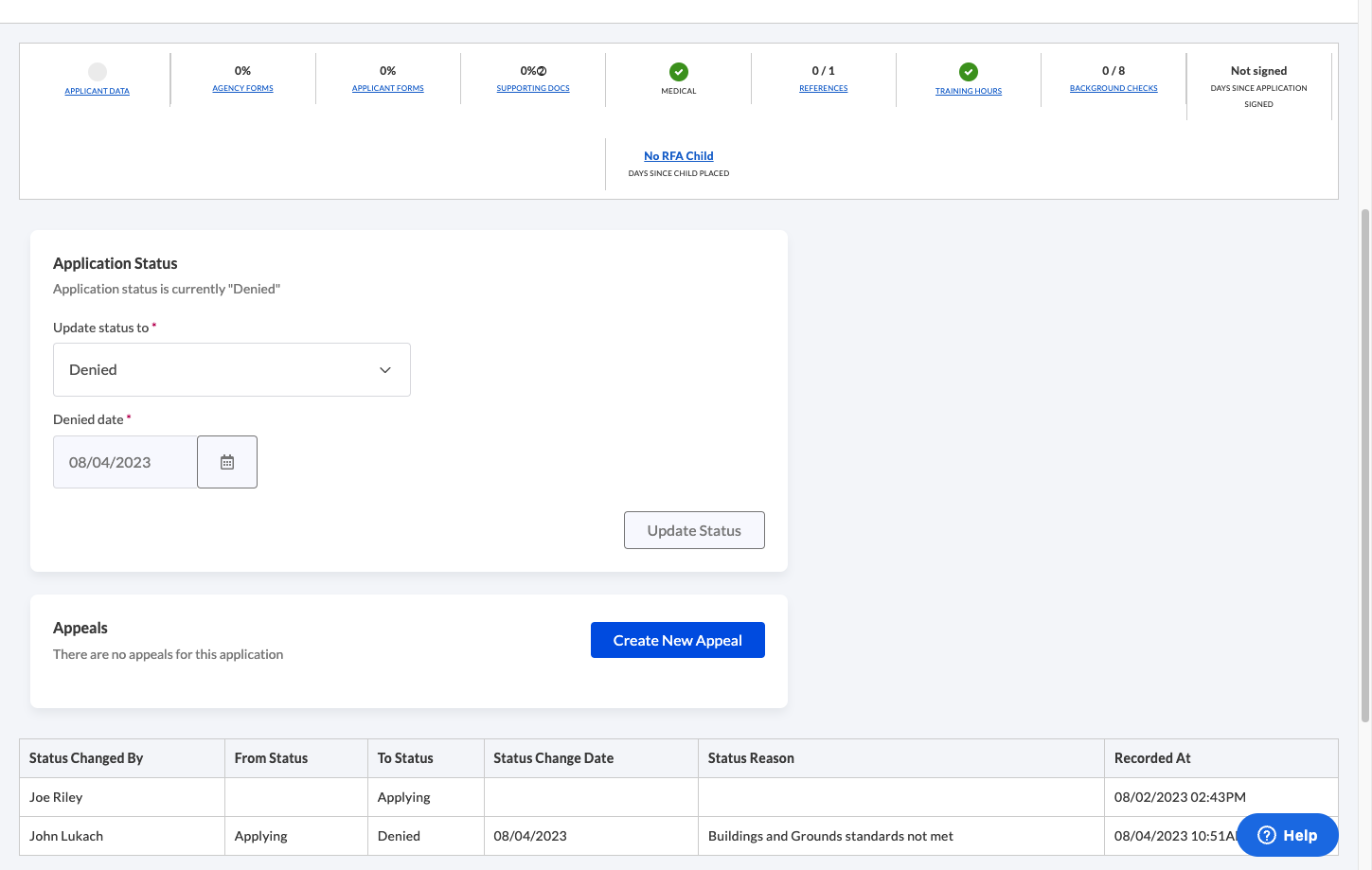Open the Agency Forms link
Screen dimensions: 1372x870
point(242,88)
